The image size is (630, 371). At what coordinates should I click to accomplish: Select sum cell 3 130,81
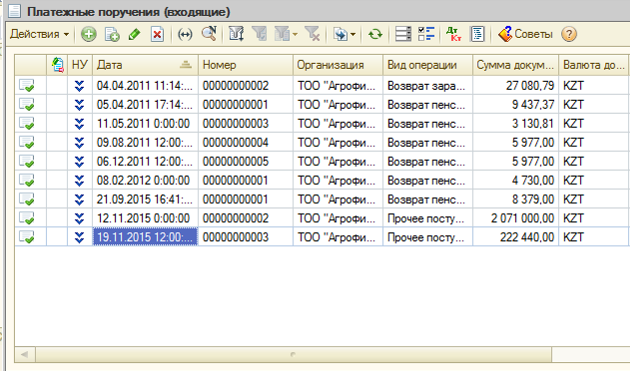[x=515, y=123]
